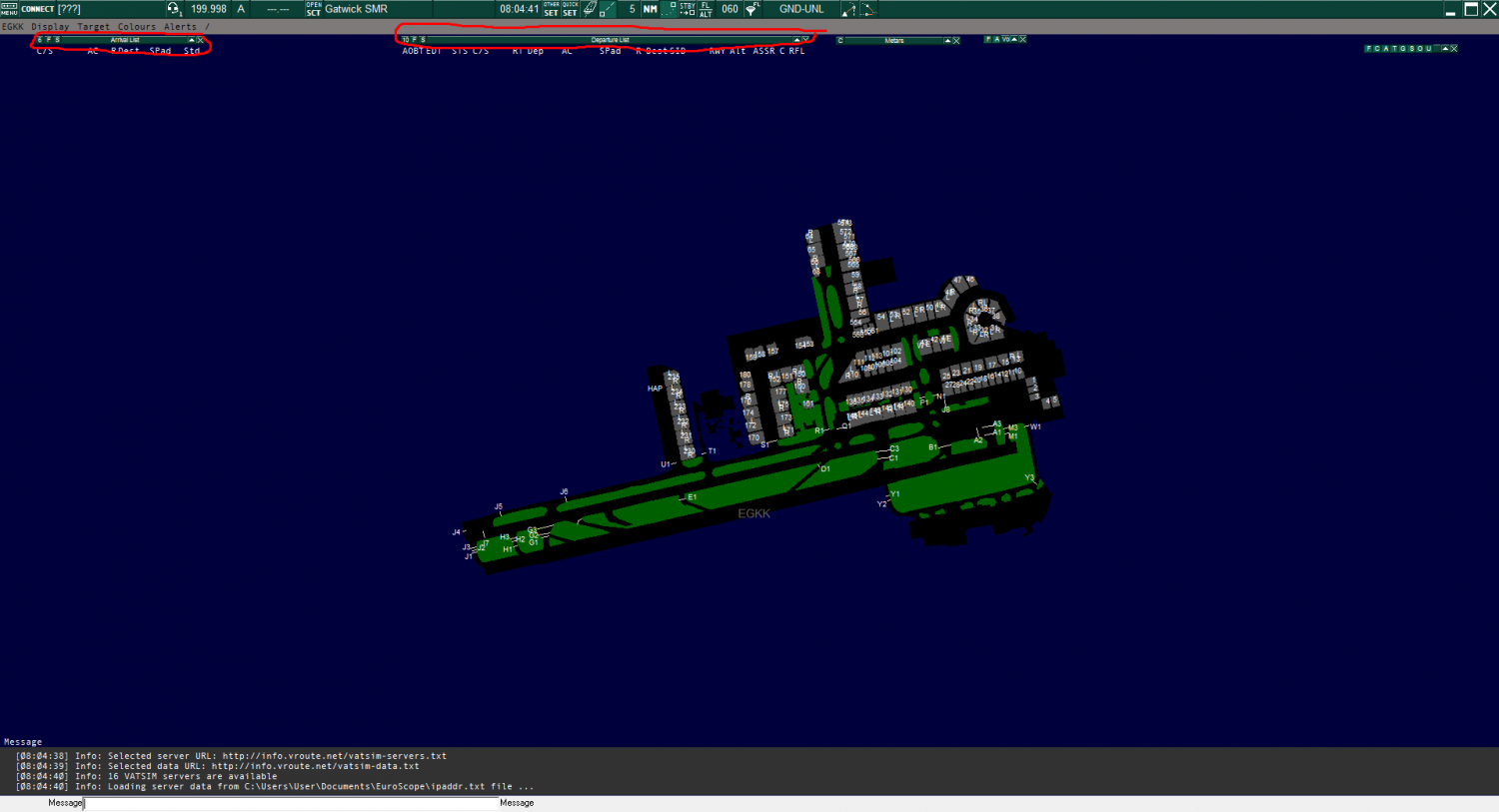1499x812 pixels.
Task: Open the Colours menu
Action: point(137,27)
